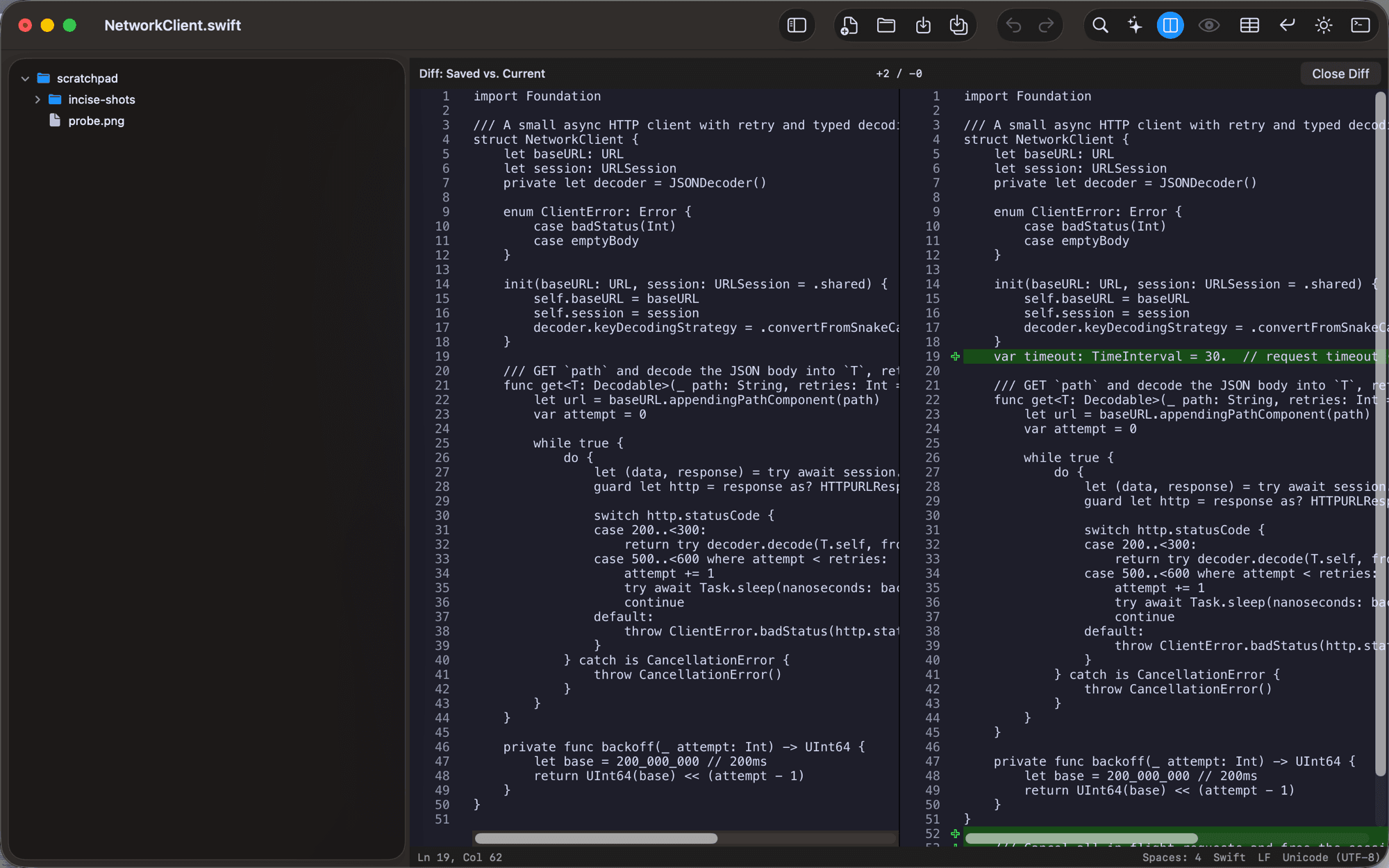
Task: Click the added 'var timeout' line in right pane
Action: [x=1174, y=357]
